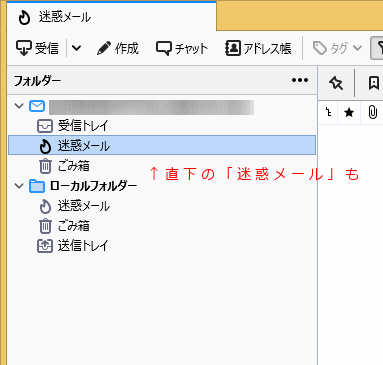
Task: Click the pin icon in quick filter bar
Action: coord(336,83)
